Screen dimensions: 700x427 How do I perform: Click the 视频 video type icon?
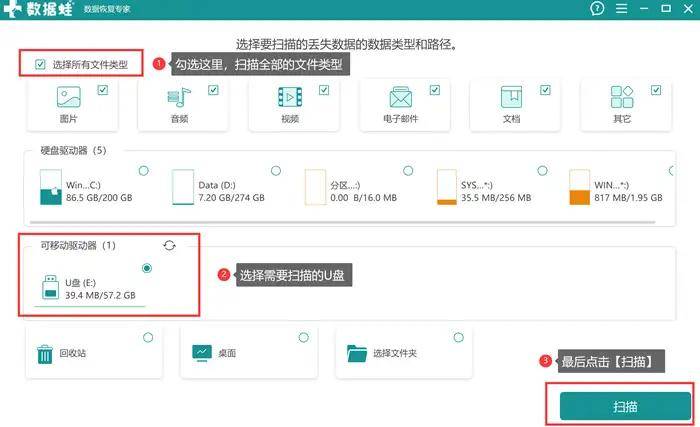[x=290, y=97]
